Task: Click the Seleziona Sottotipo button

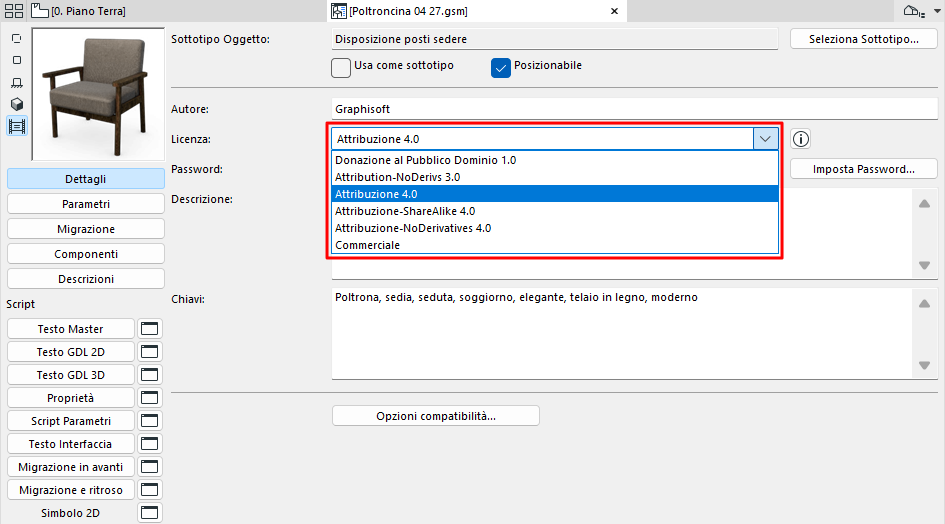Action: [864, 39]
